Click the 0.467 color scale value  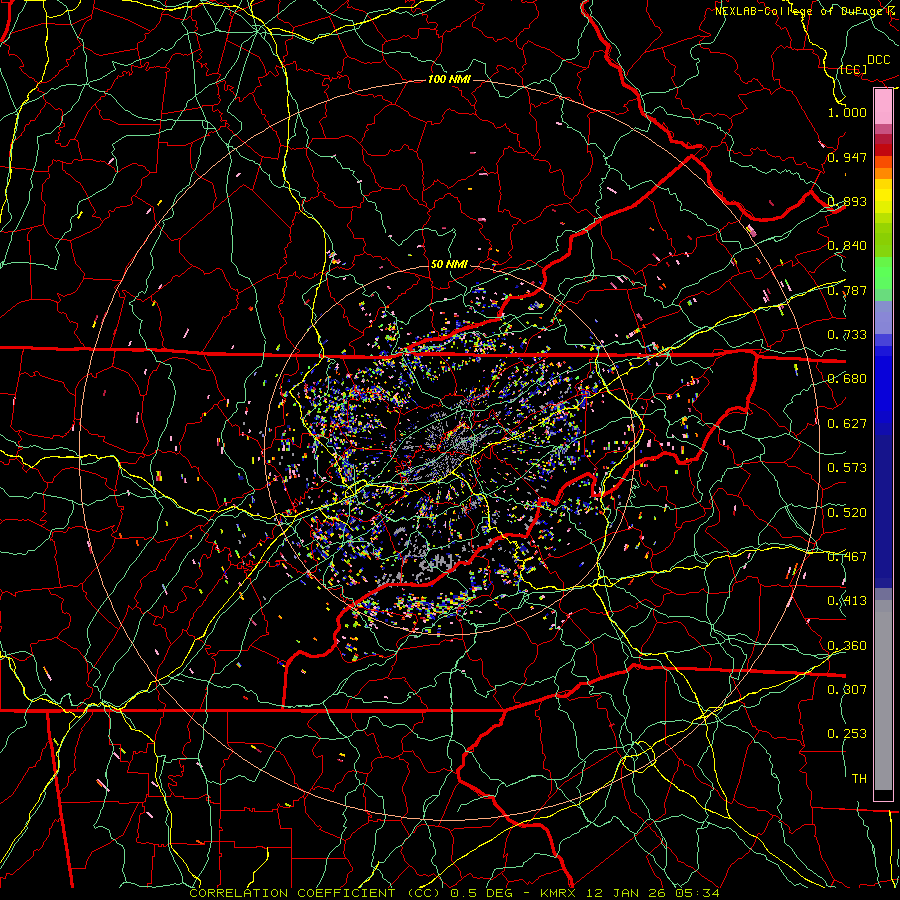pos(847,557)
